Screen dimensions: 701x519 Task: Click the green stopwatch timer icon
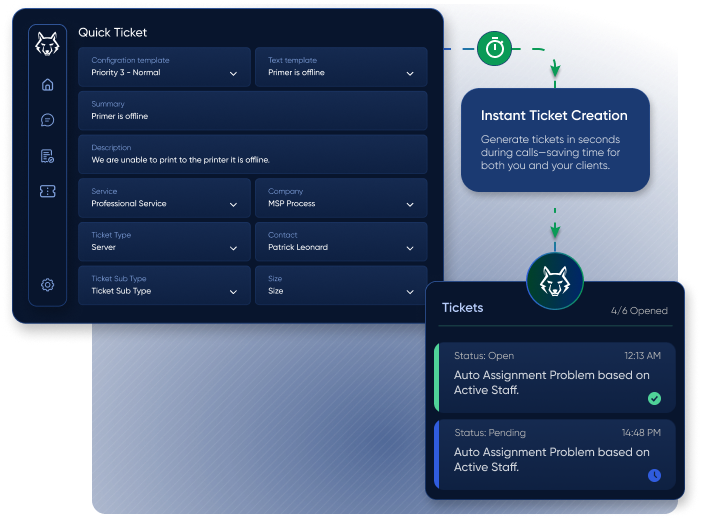(x=494, y=48)
